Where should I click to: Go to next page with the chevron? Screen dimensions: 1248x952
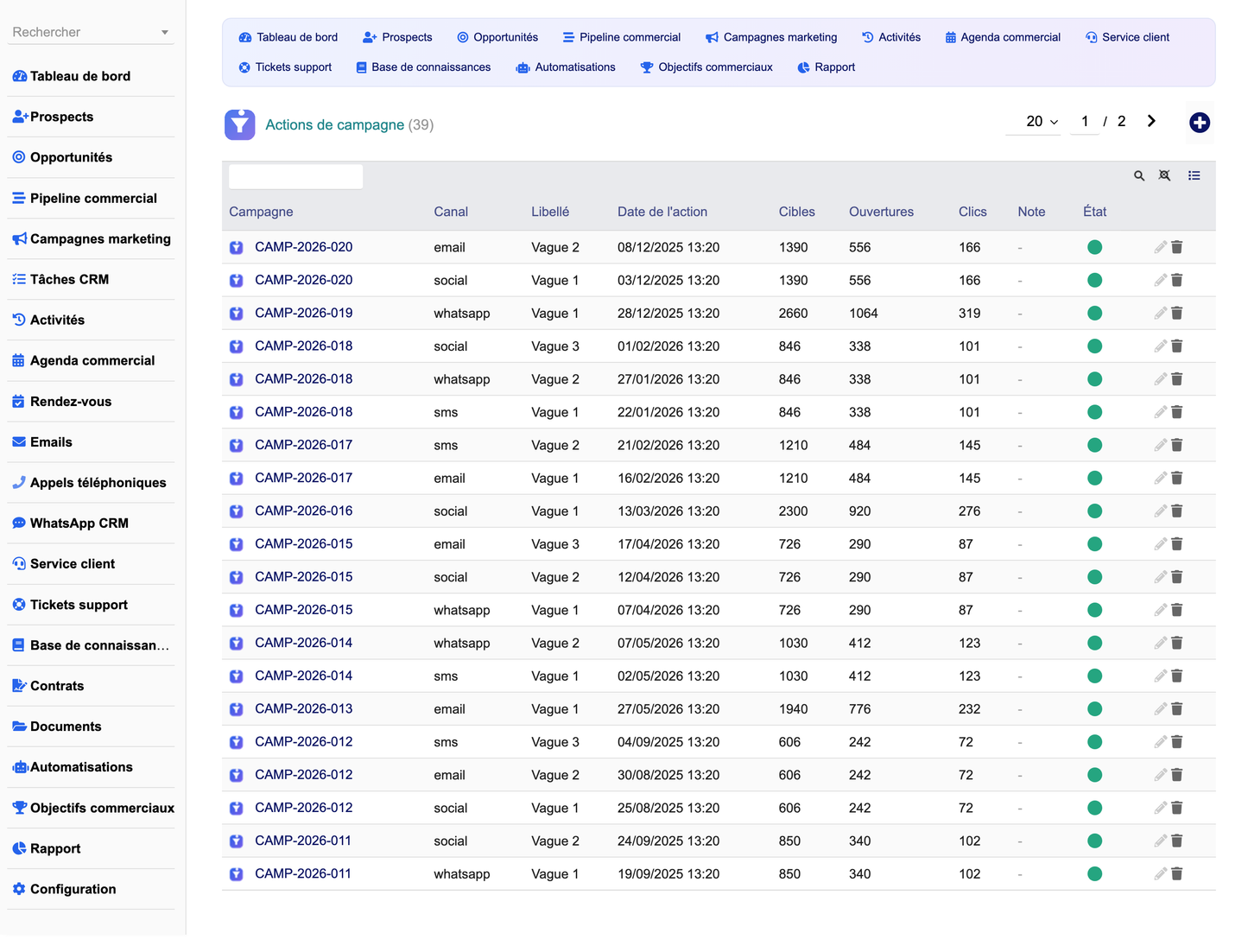(1150, 121)
